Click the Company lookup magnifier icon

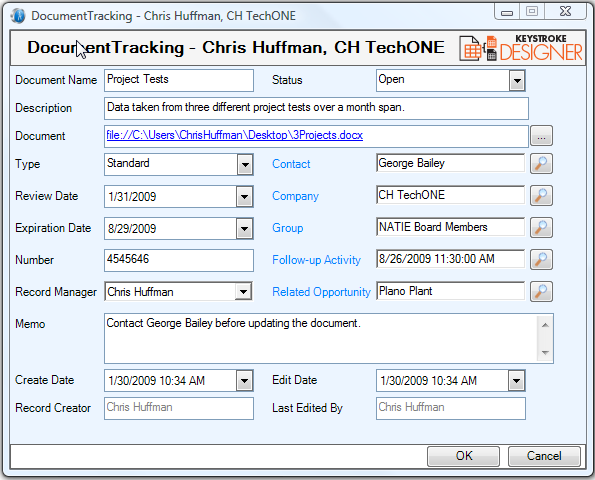pos(541,195)
